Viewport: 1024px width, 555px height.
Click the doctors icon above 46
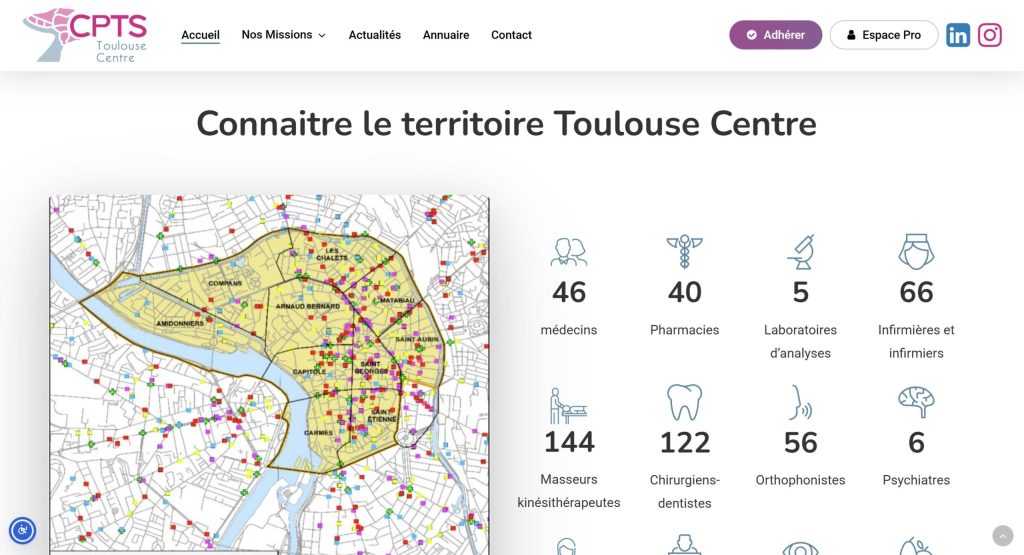(569, 252)
